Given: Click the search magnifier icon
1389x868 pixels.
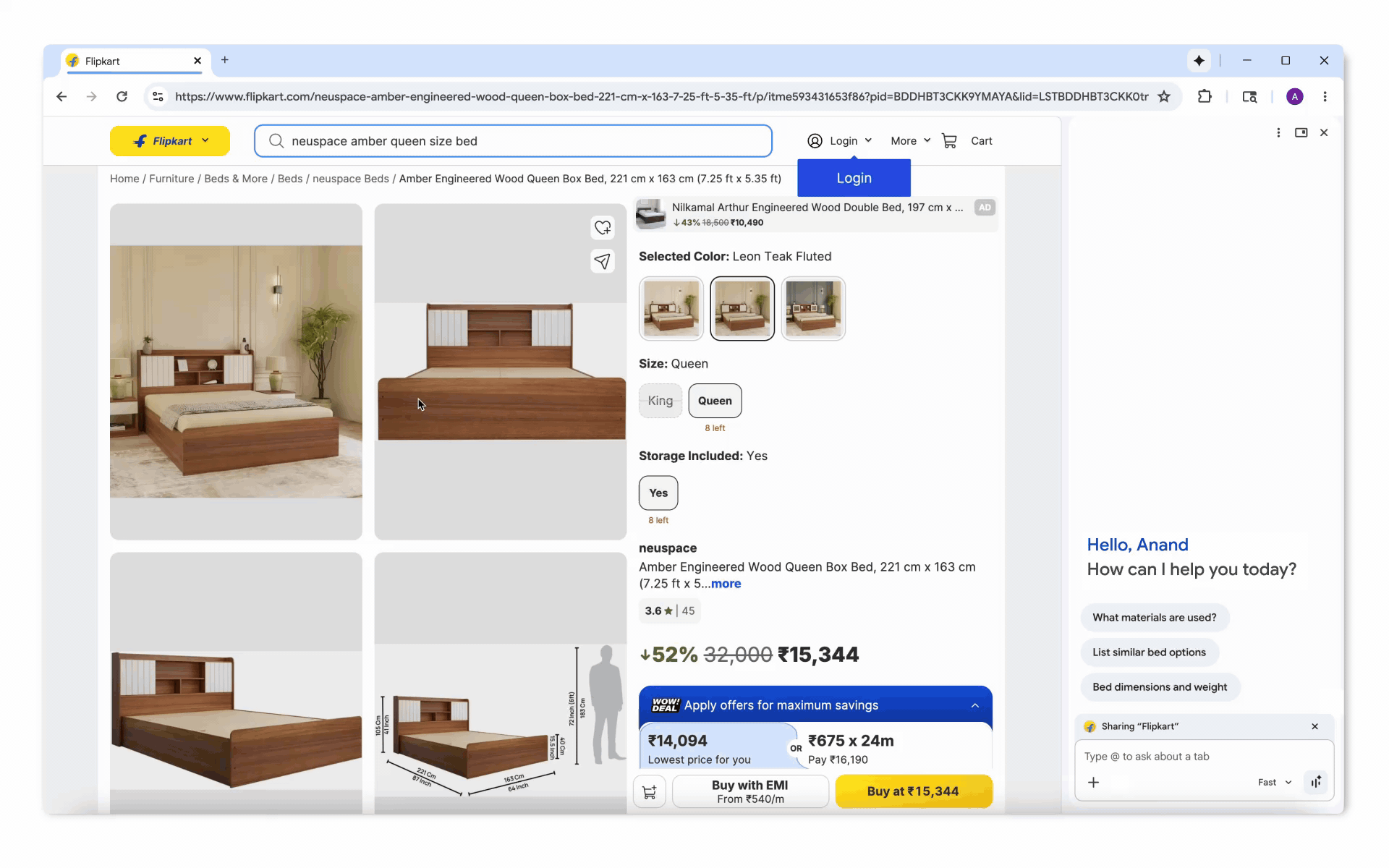Looking at the screenshot, I should click(276, 140).
